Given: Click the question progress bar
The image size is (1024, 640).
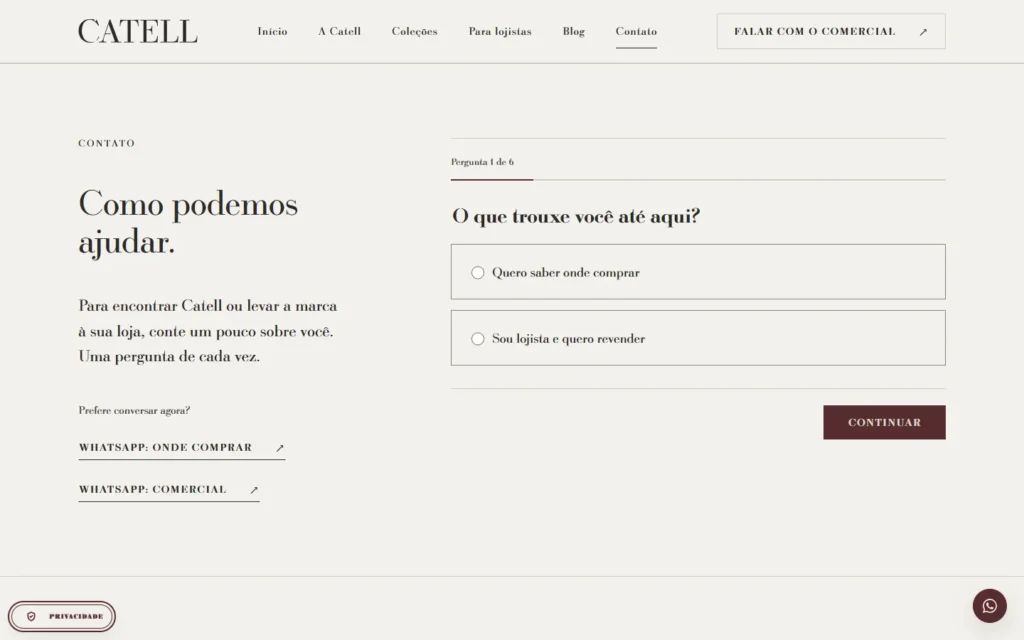Looking at the screenshot, I should (698, 180).
